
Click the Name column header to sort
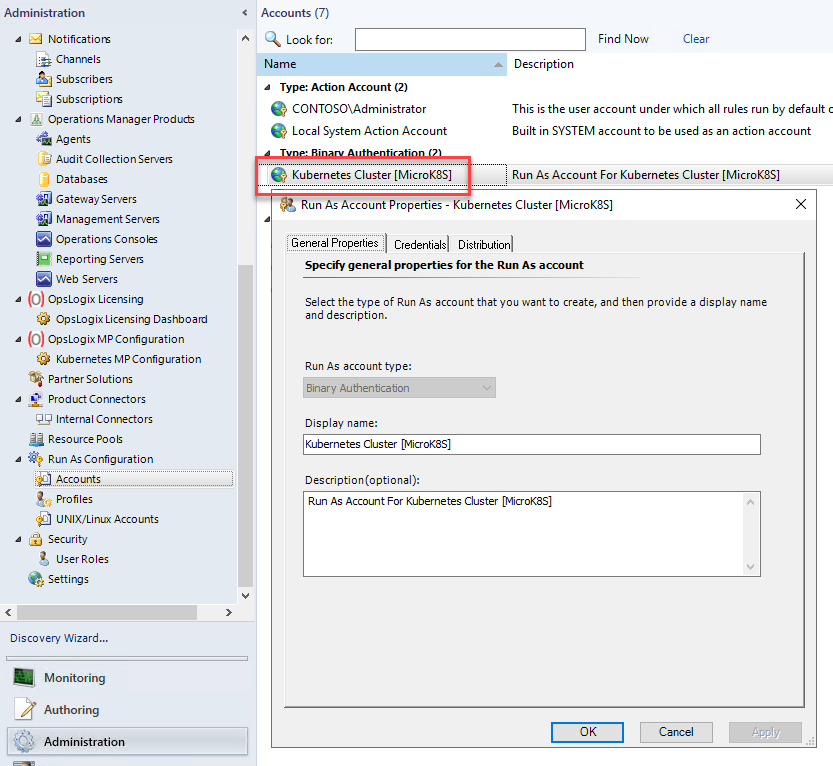pos(380,64)
